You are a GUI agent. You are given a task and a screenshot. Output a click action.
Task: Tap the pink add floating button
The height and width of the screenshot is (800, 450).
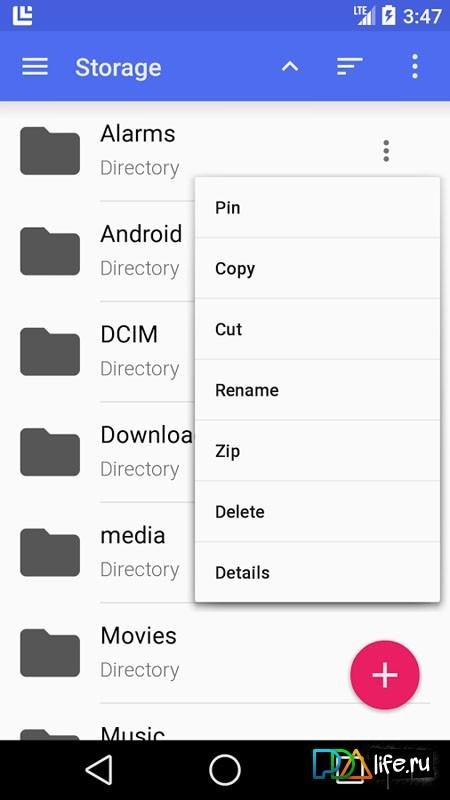click(x=385, y=675)
